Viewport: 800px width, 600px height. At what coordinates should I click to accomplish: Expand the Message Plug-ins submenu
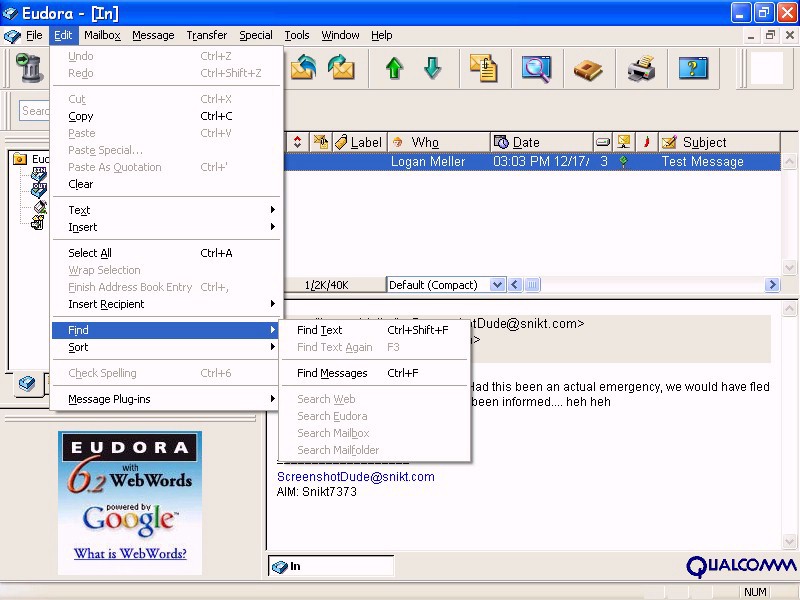coord(166,399)
